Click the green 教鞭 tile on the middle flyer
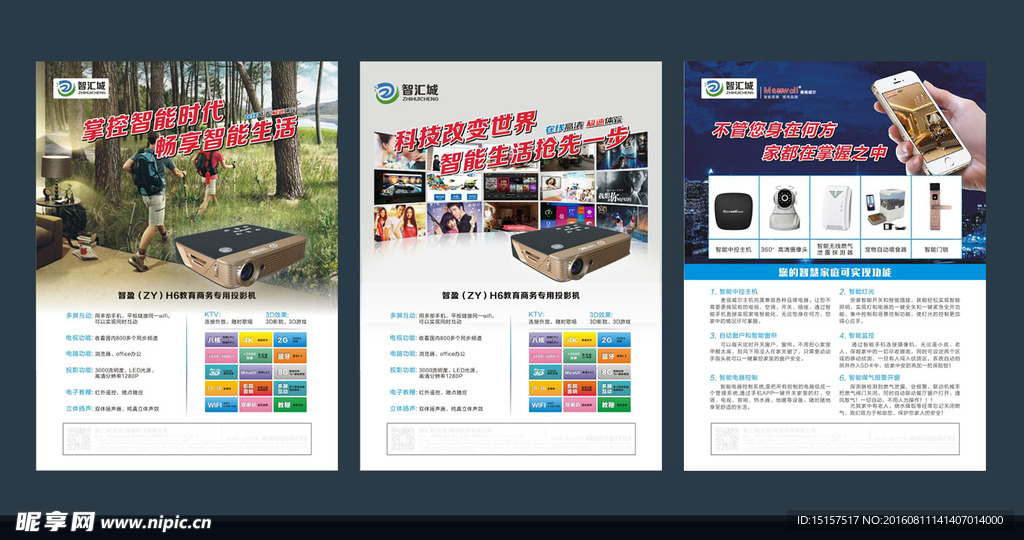The height and width of the screenshot is (540, 1024). click(x=614, y=405)
